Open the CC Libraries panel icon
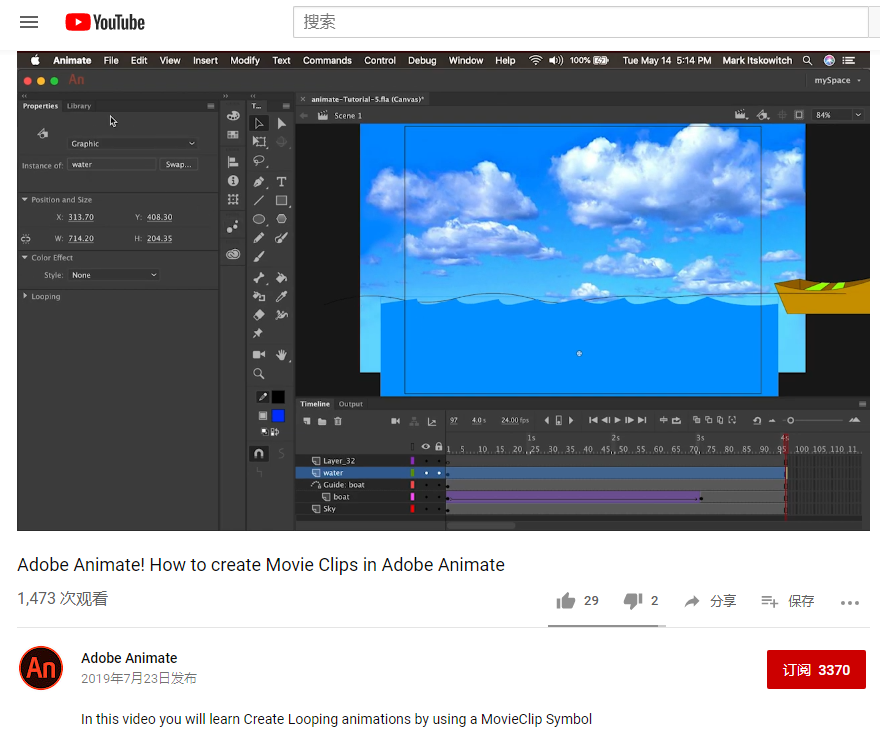The width and height of the screenshot is (880, 743). click(233, 254)
